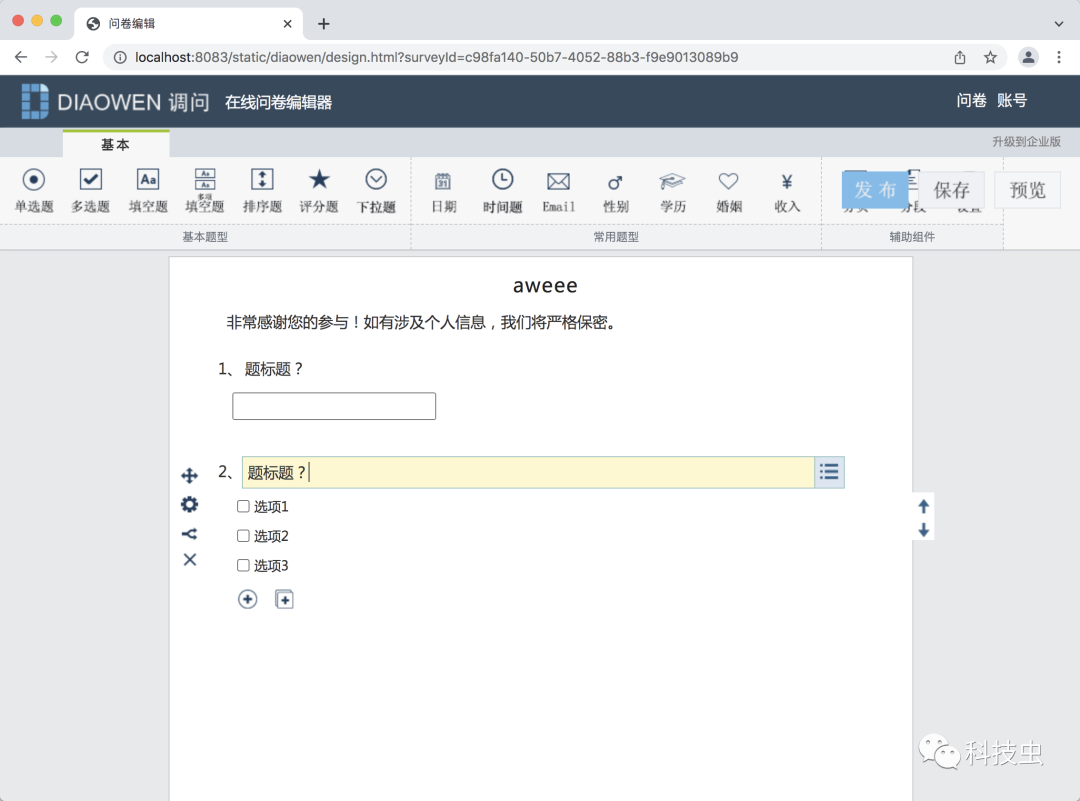Delete question 2 with the X icon
1080x801 pixels.
coord(190,560)
